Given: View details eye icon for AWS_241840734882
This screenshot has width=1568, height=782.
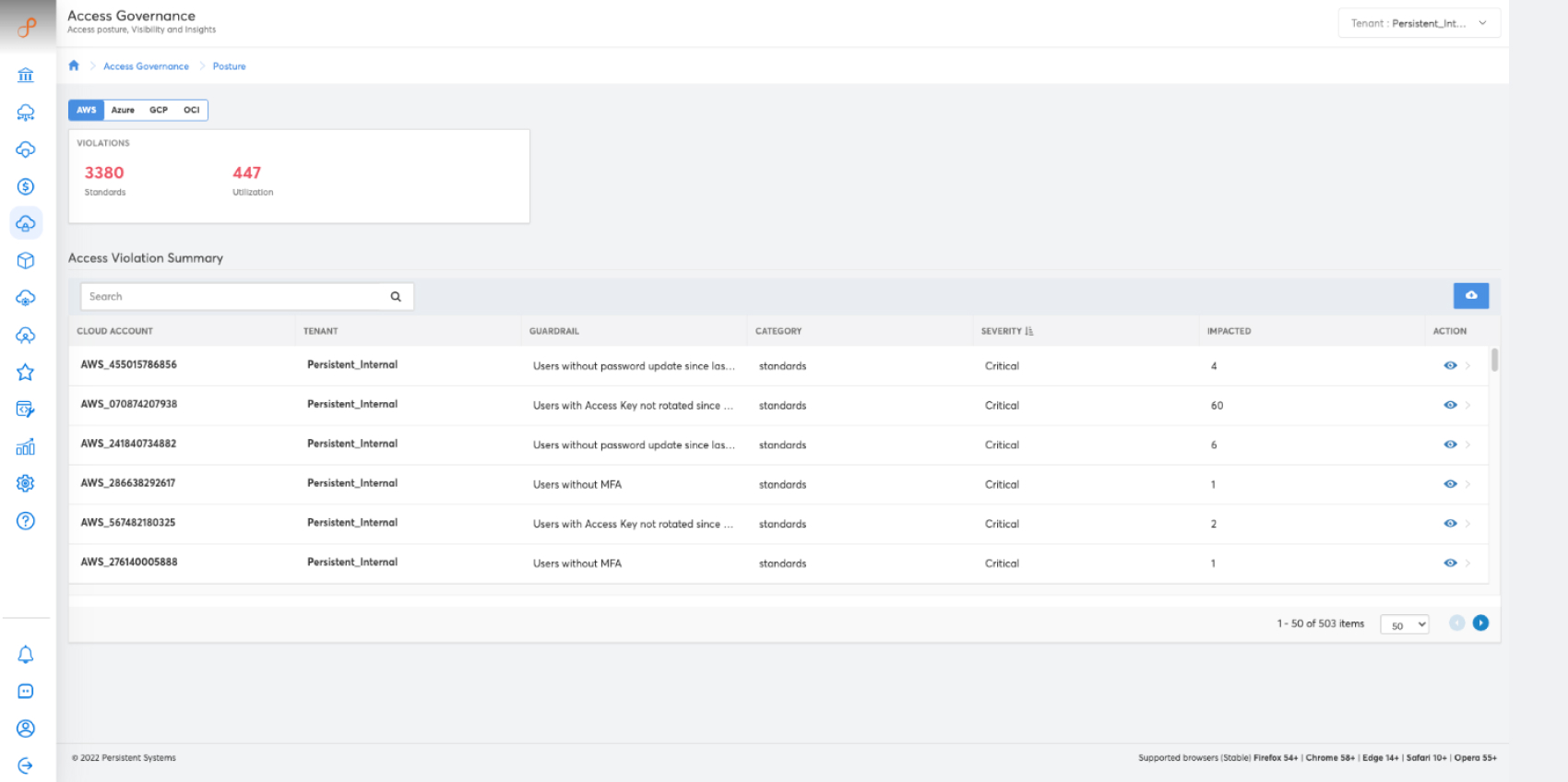Looking at the screenshot, I should point(1450,444).
